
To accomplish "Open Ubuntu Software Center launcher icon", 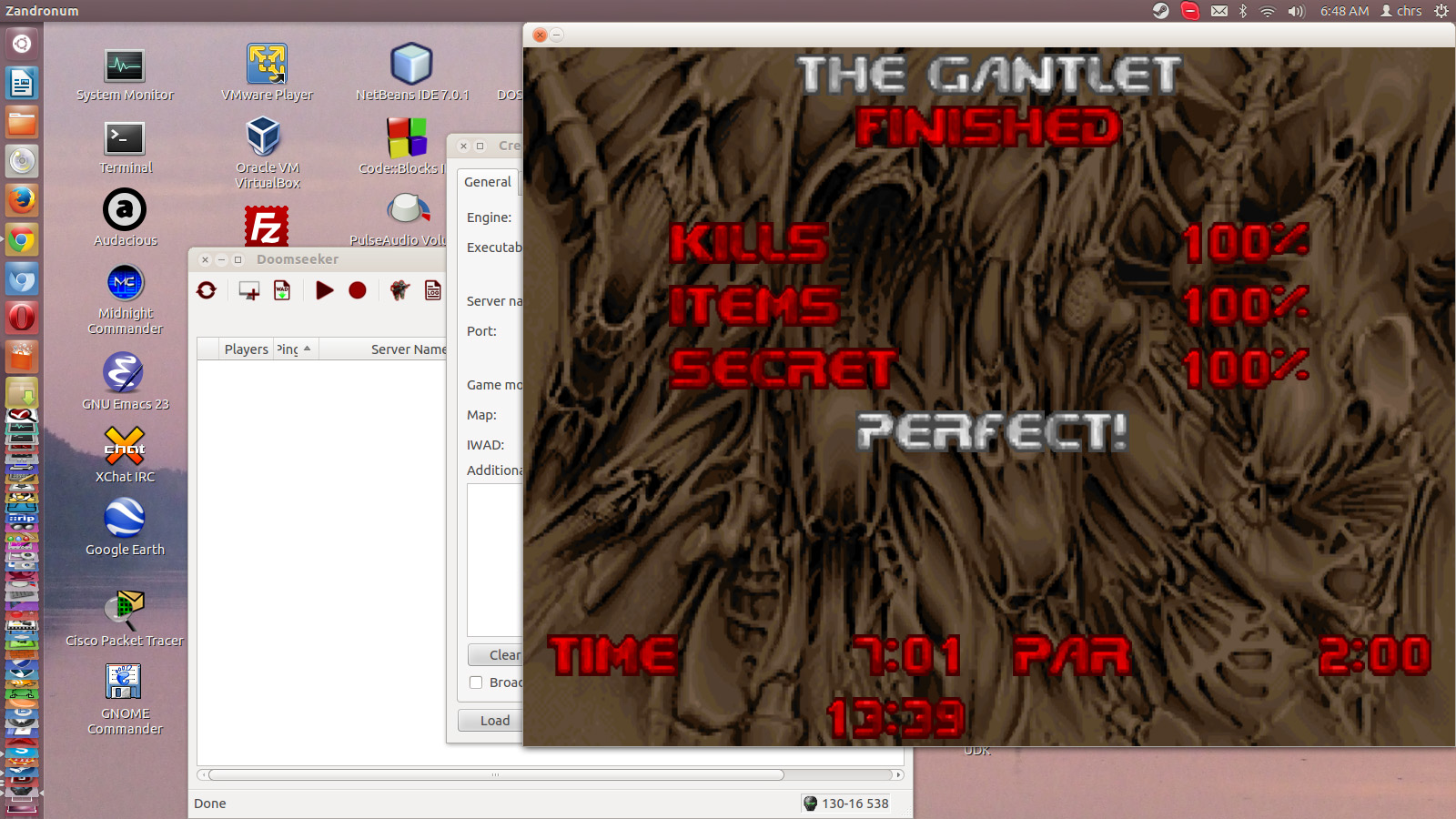I will point(22,356).
